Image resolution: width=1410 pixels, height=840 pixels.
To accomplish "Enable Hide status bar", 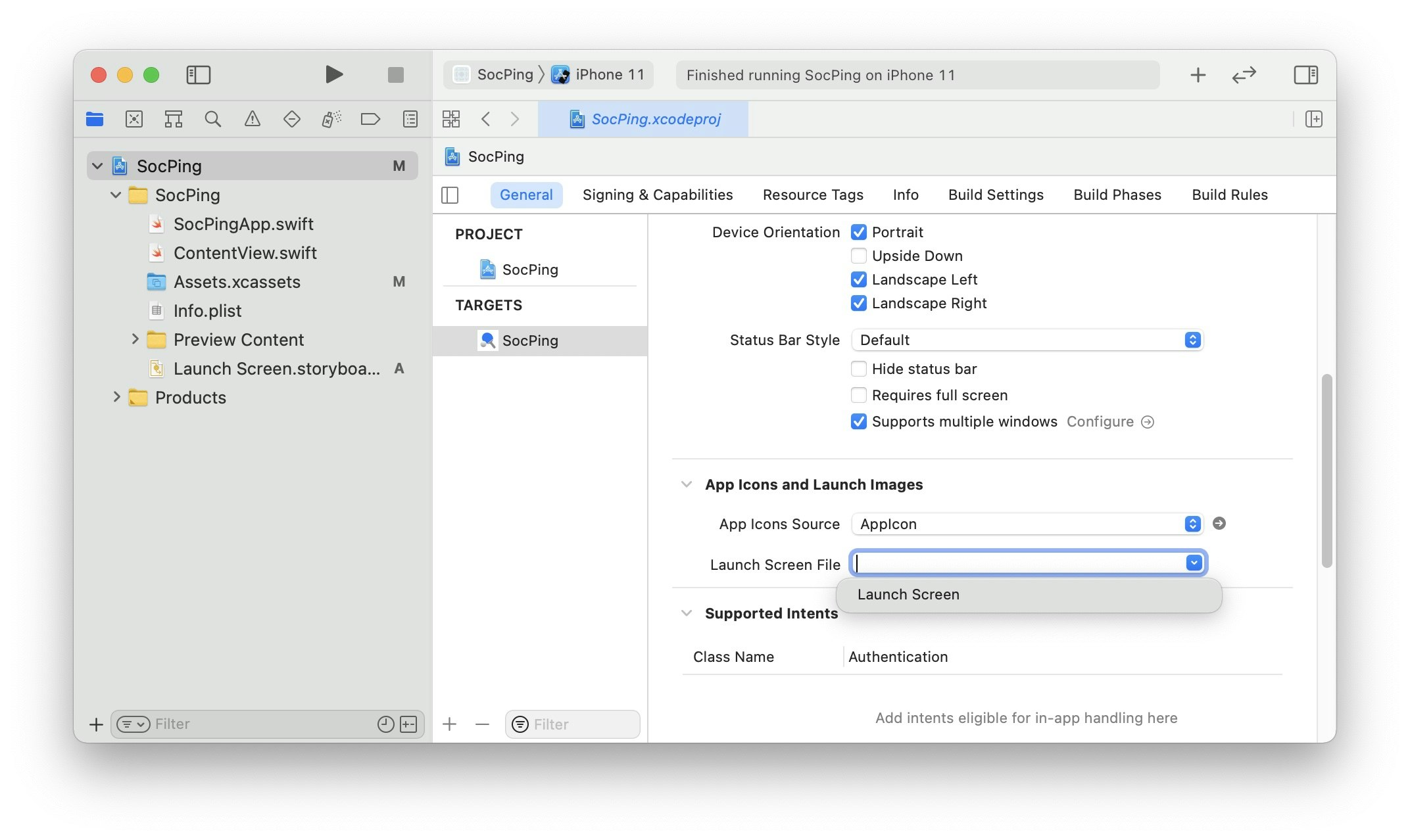I will (x=859, y=369).
